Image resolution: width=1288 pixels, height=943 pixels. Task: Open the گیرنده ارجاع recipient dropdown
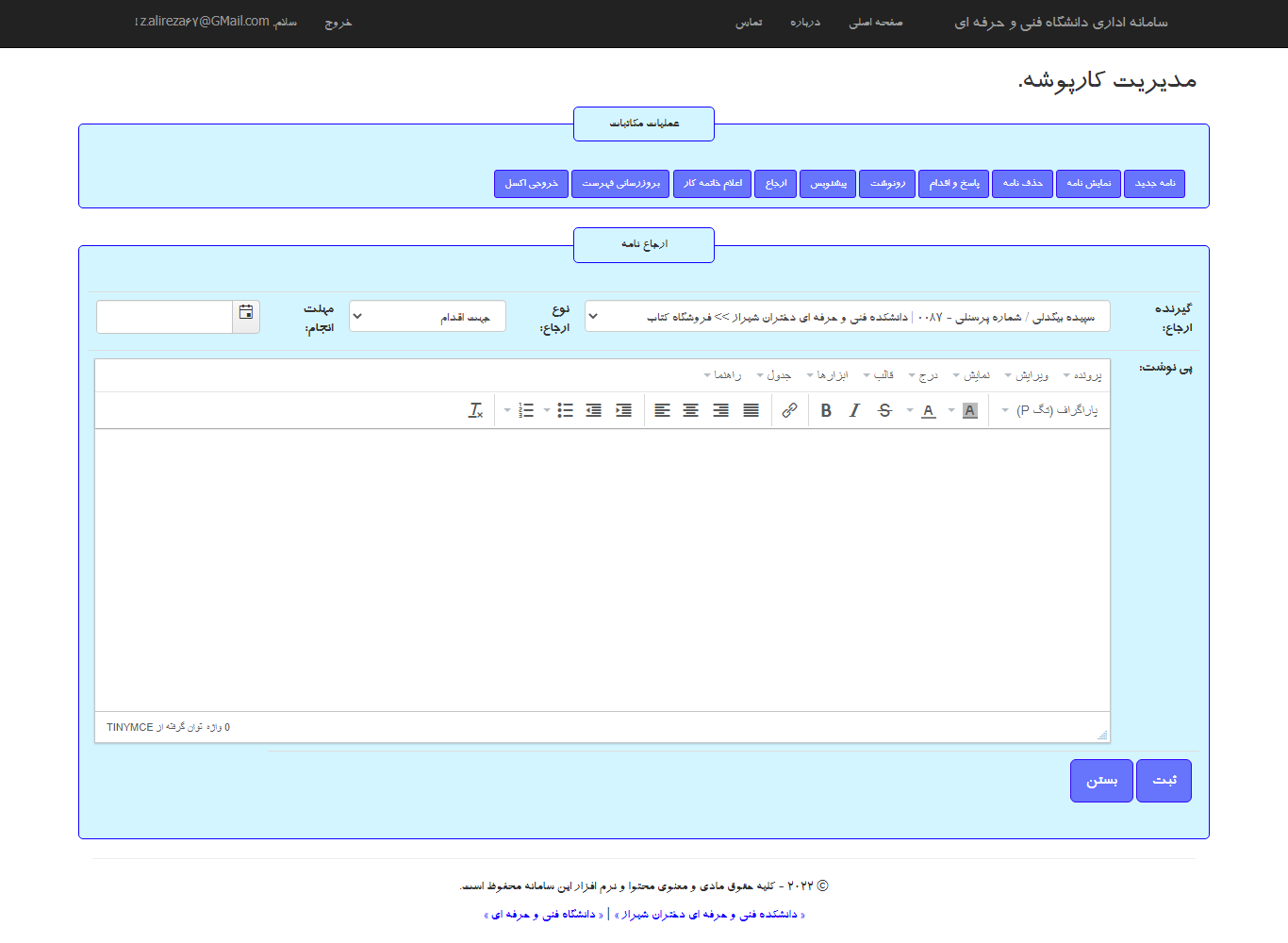tap(847, 317)
